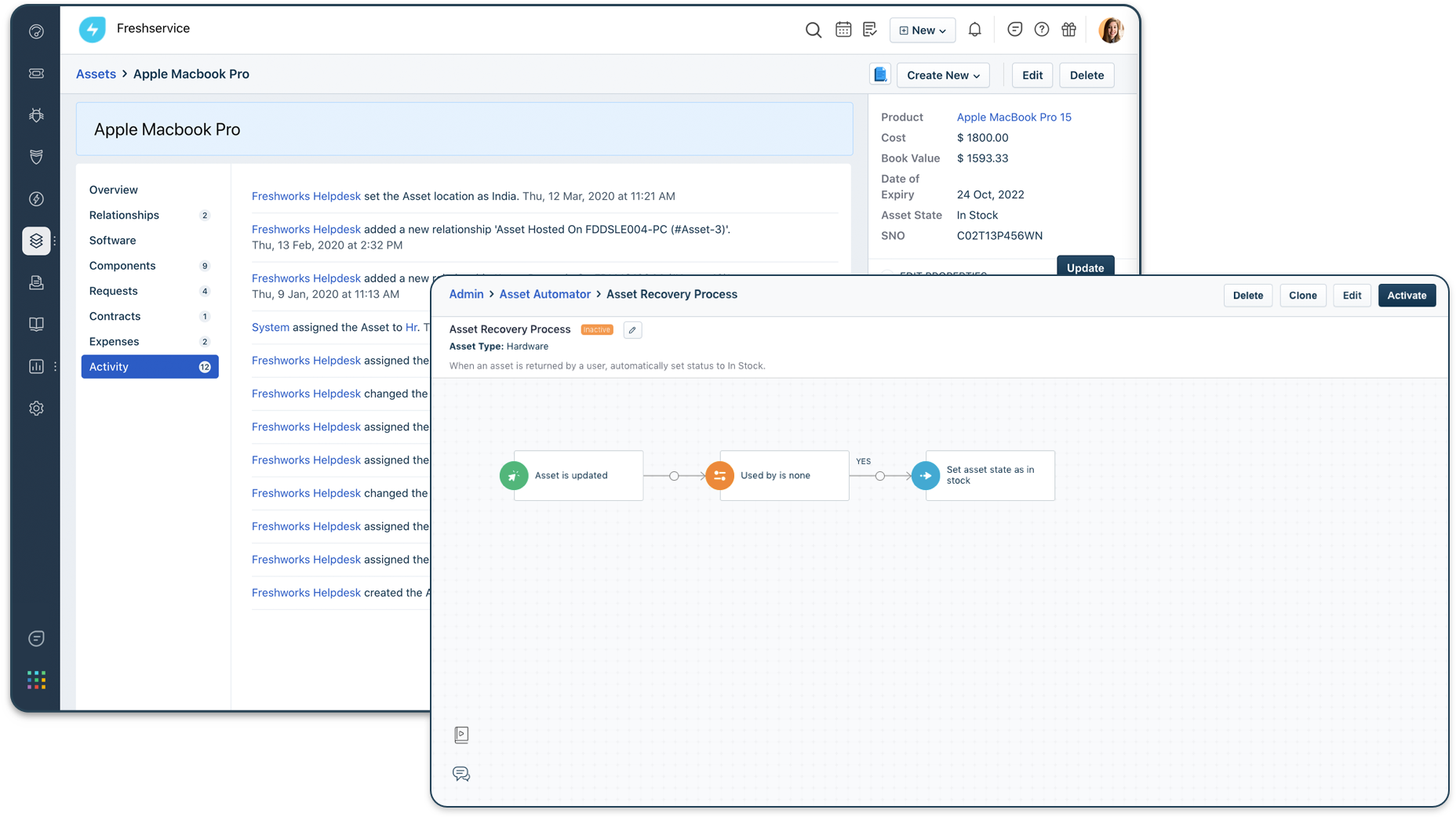Click the admin gear icon in sidebar
This screenshot has width=1456, height=817.
point(36,408)
